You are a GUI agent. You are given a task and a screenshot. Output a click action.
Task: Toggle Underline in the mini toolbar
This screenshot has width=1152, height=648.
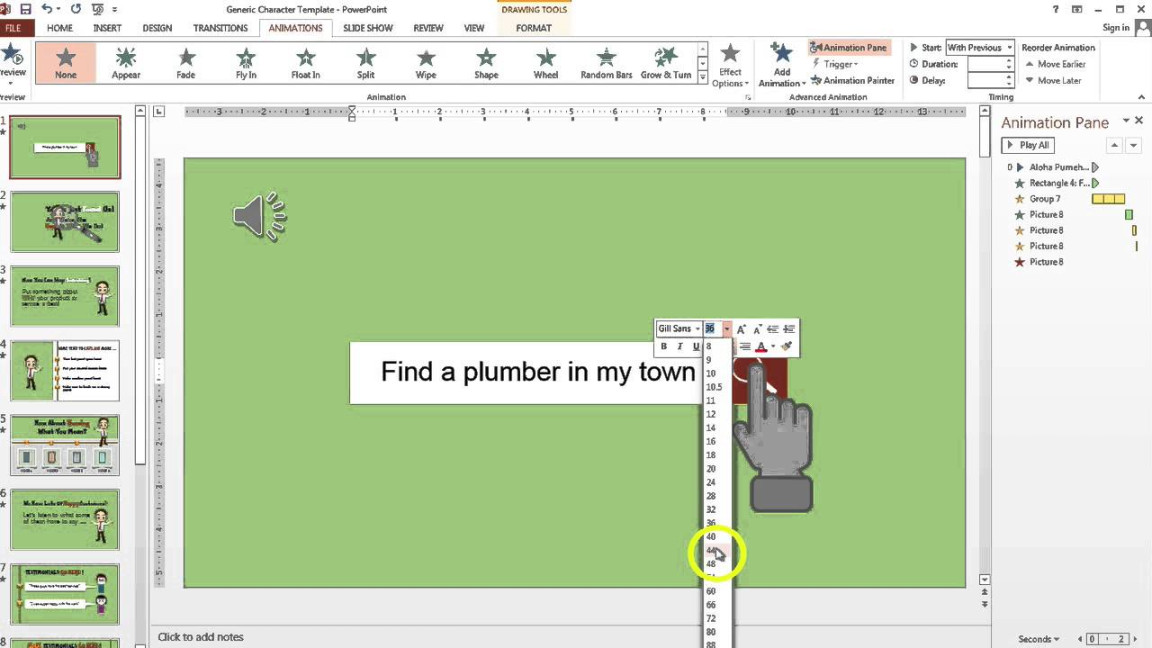(x=695, y=346)
